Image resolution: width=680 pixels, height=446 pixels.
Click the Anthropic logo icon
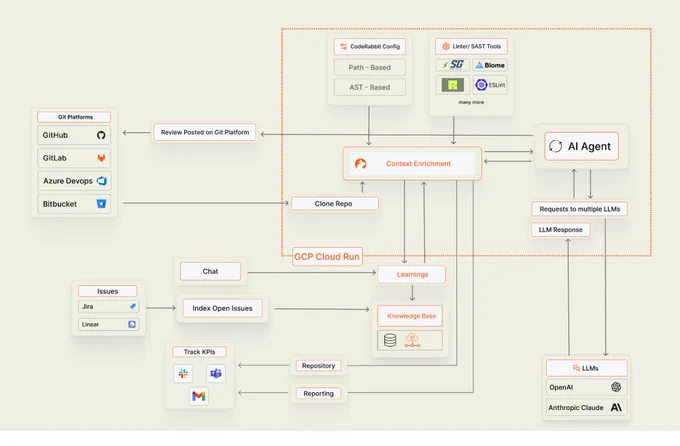pyautogui.click(x=616, y=407)
